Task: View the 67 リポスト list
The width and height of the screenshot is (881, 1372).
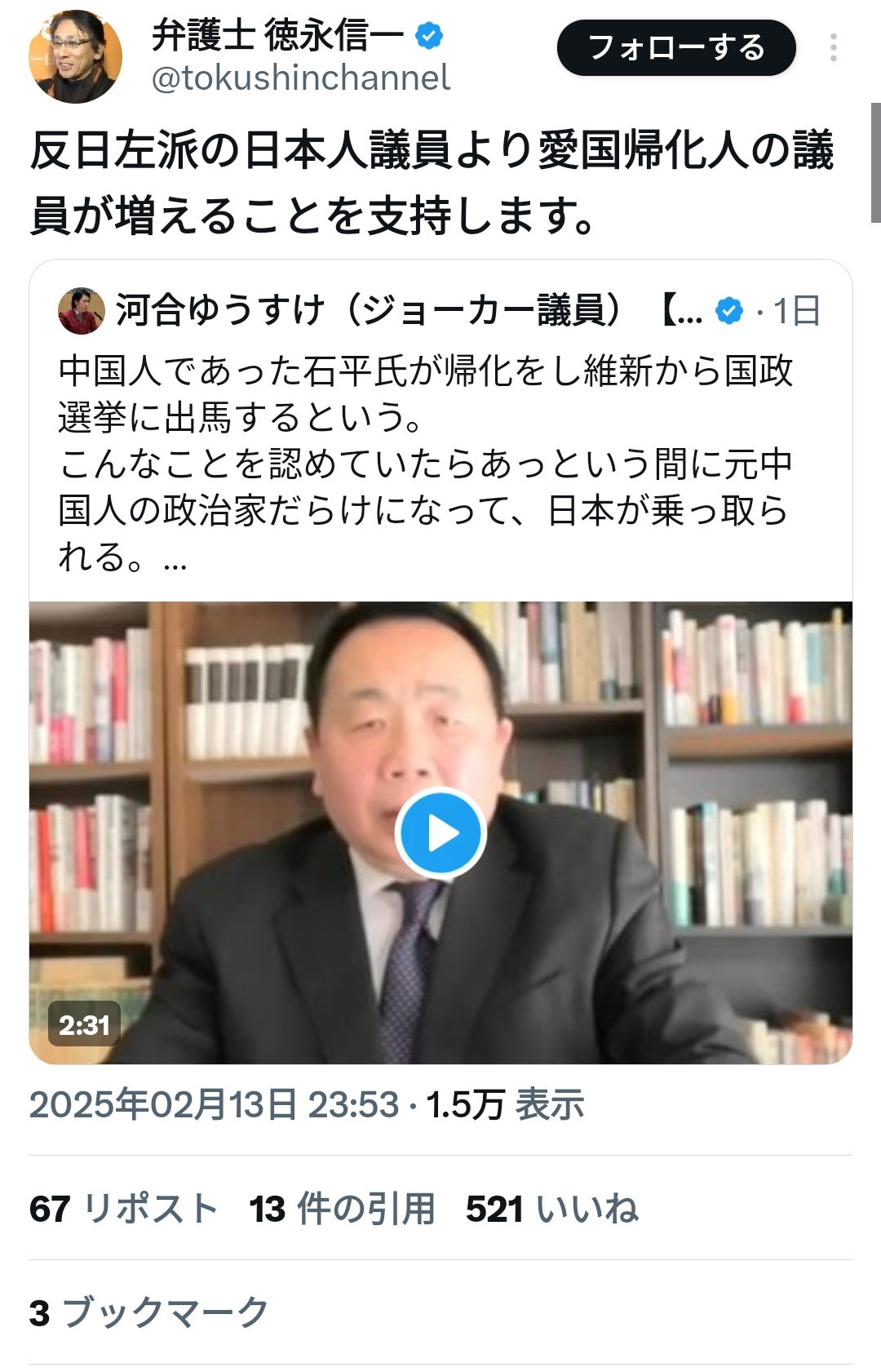Action: click(x=123, y=1208)
